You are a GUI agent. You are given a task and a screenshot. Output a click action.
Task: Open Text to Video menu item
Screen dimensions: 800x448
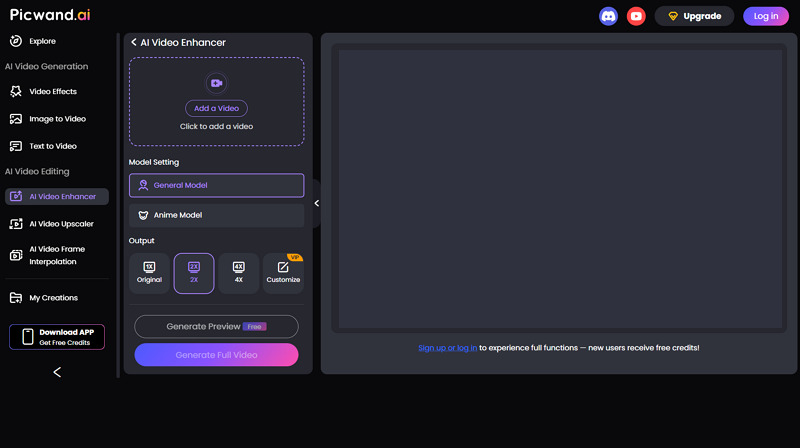coord(52,146)
